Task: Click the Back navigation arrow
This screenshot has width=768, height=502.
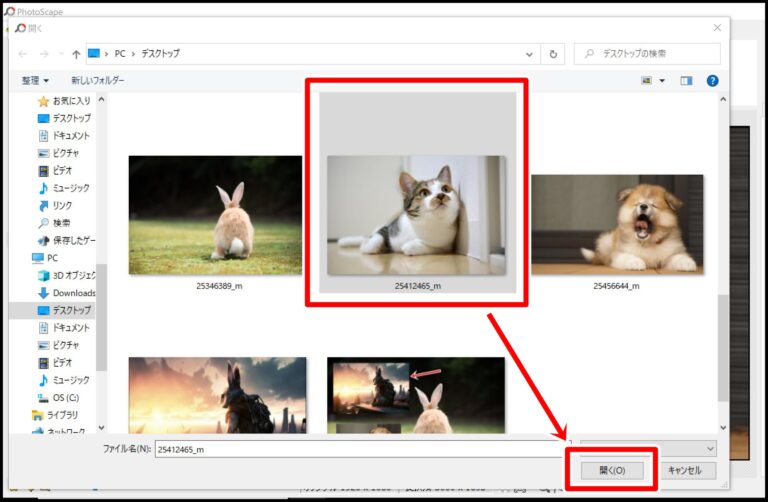Action: (x=23, y=54)
